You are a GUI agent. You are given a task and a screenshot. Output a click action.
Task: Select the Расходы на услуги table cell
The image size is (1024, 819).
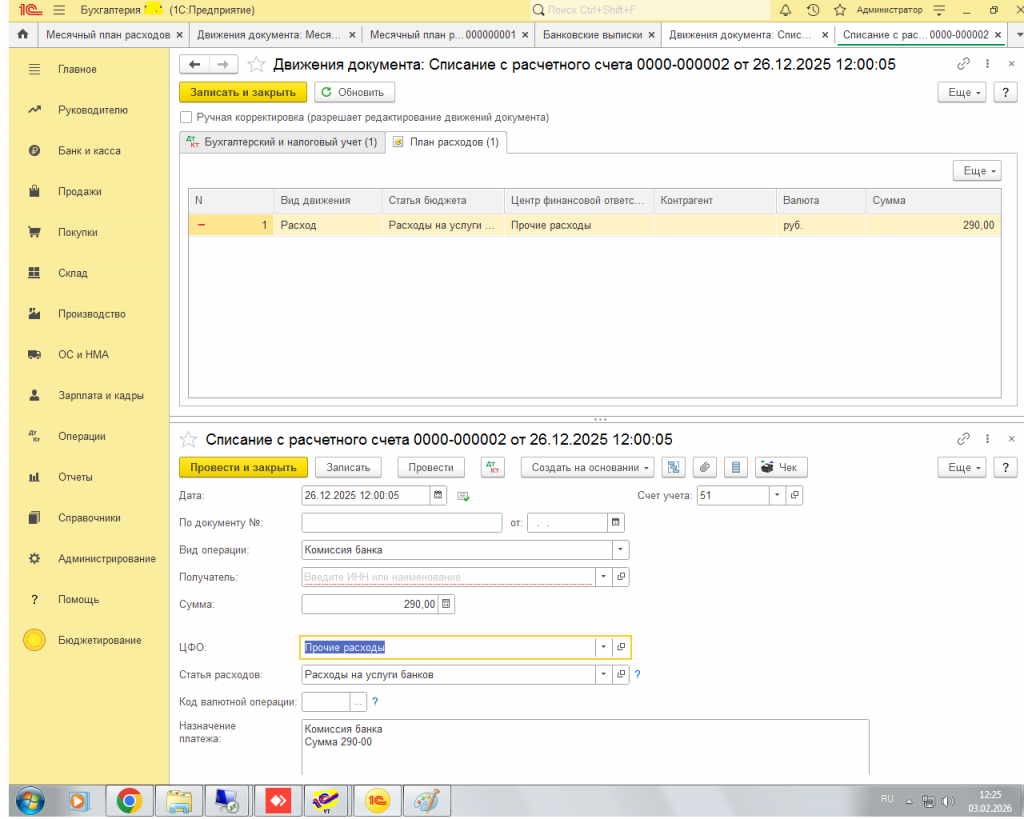(442, 225)
